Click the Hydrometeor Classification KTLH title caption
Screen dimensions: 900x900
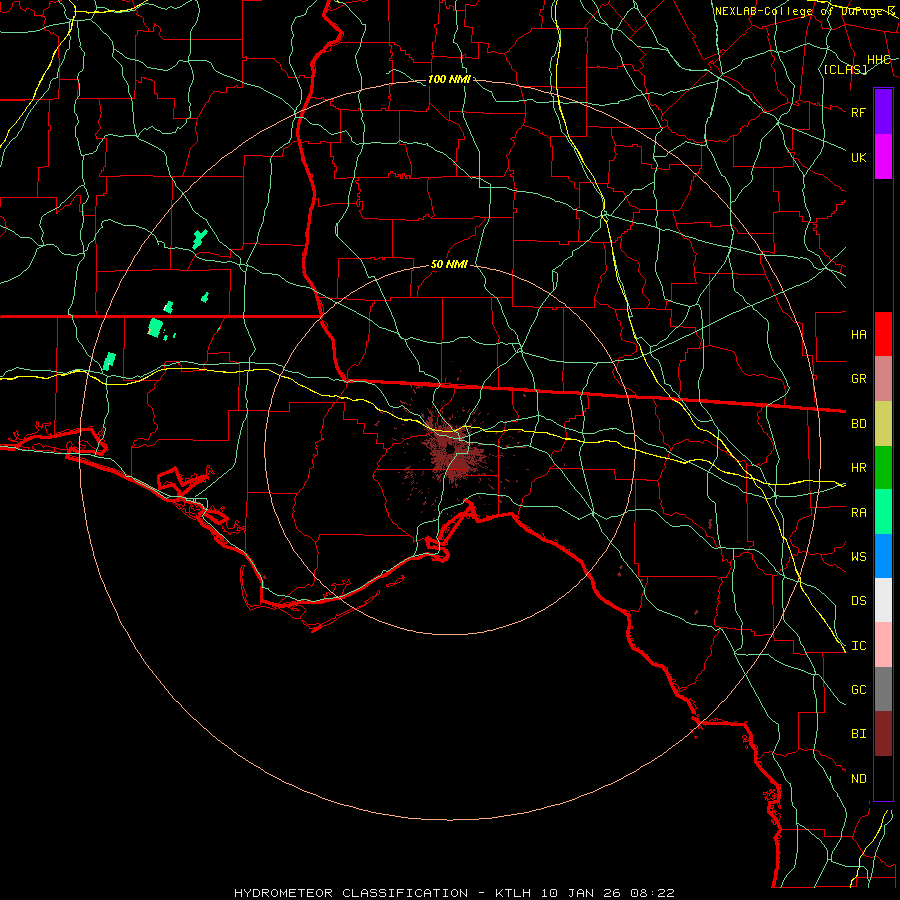pyautogui.click(x=454, y=893)
